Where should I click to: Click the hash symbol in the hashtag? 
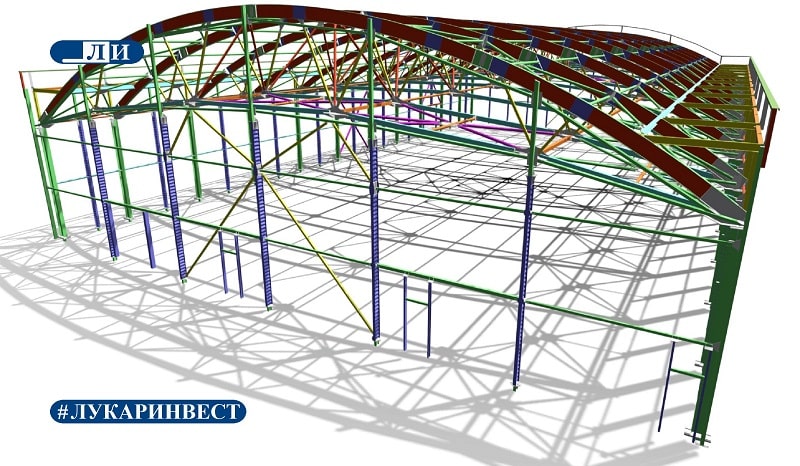[63, 412]
